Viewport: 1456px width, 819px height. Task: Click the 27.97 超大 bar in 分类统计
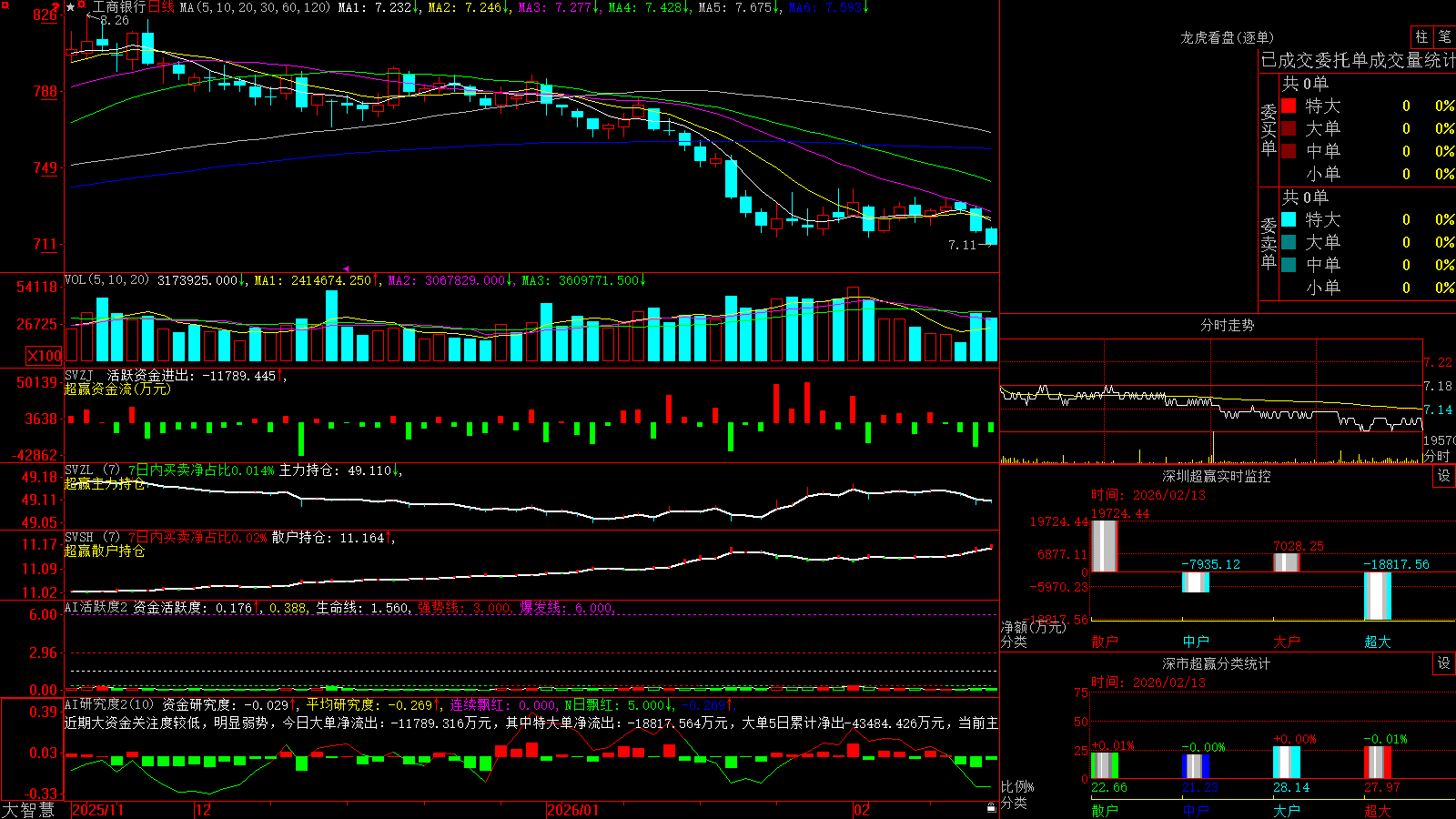tap(1378, 763)
